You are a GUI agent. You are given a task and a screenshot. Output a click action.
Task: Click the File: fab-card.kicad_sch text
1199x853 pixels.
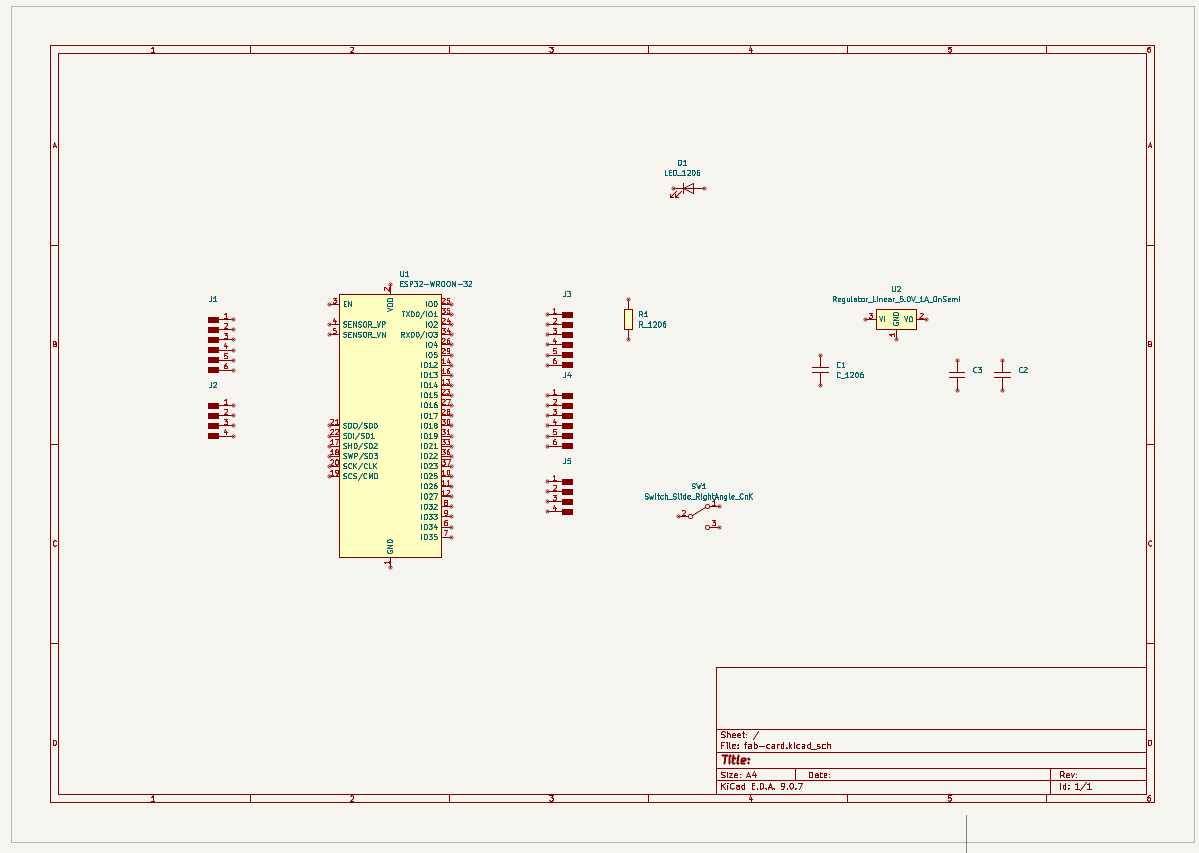coord(775,746)
